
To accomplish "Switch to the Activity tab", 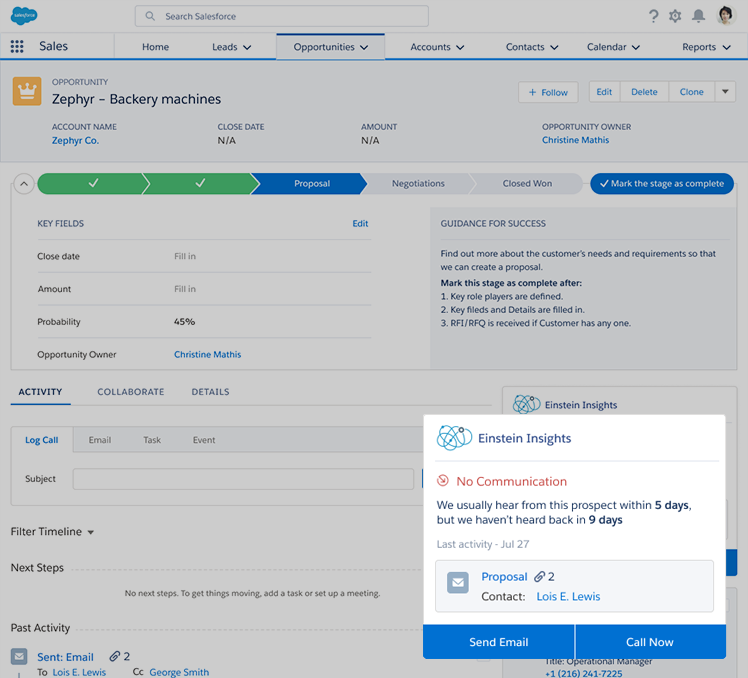I will (41, 392).
